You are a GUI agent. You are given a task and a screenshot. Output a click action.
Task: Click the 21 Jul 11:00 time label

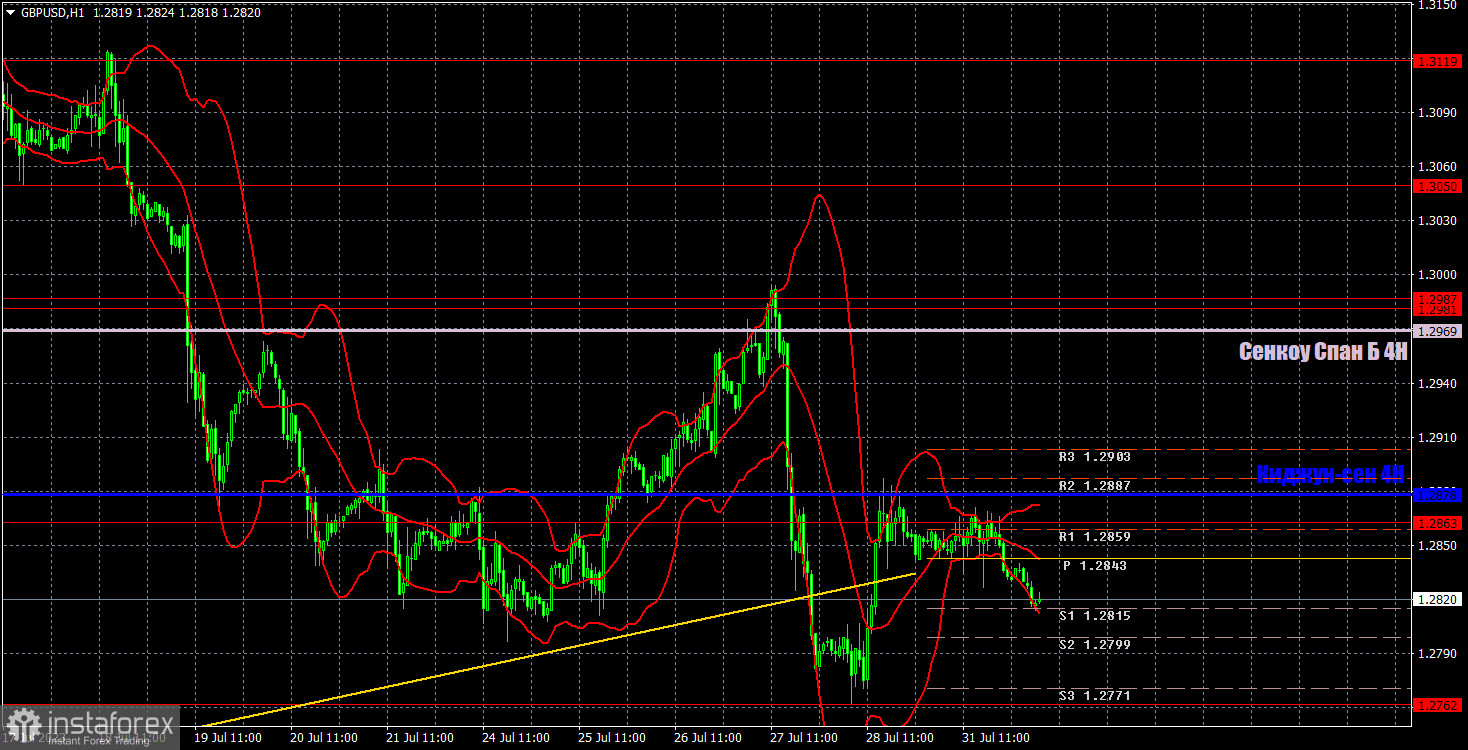click(x=422, y=738)
